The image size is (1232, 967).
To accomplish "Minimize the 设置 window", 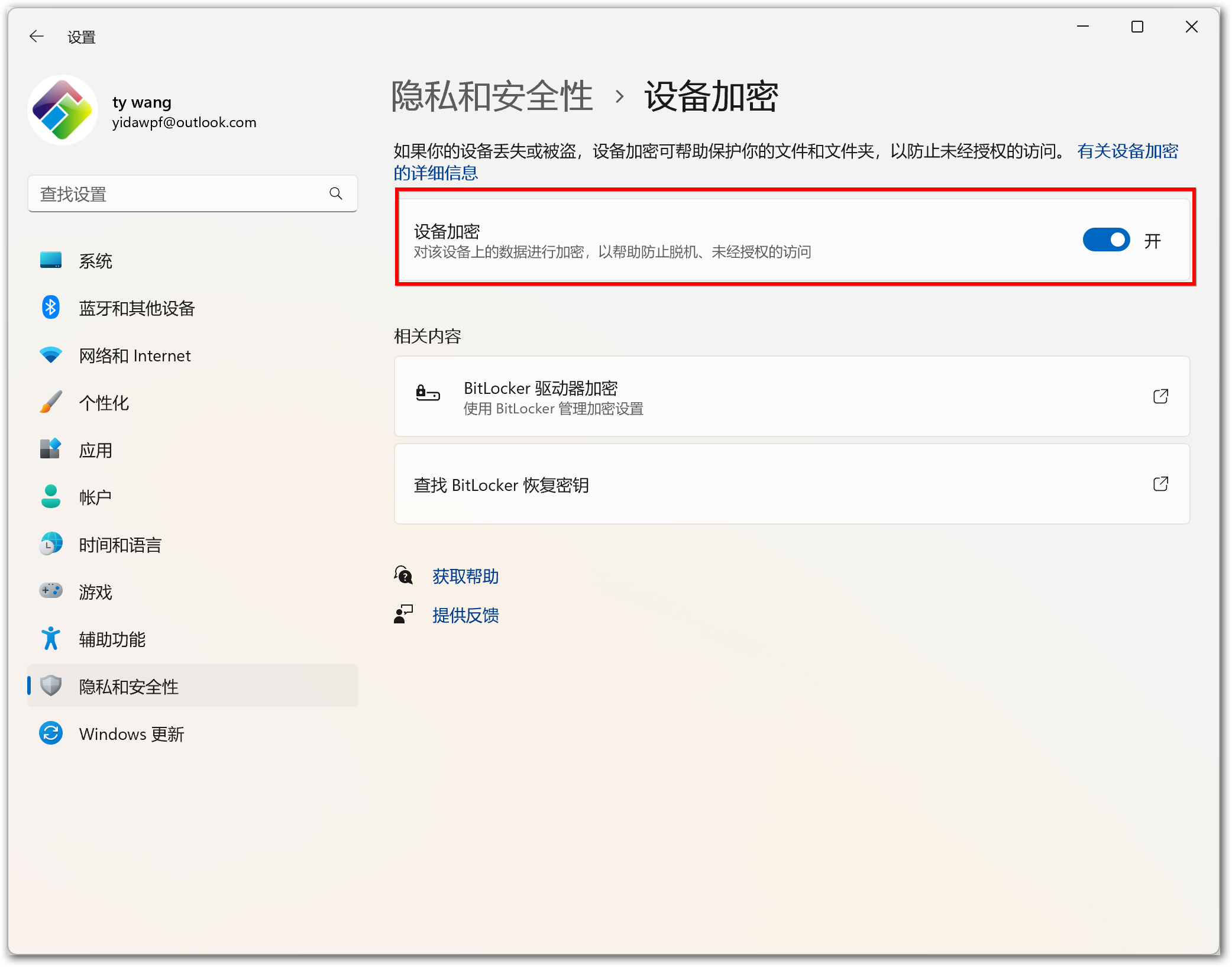I will coord(1083,27).
